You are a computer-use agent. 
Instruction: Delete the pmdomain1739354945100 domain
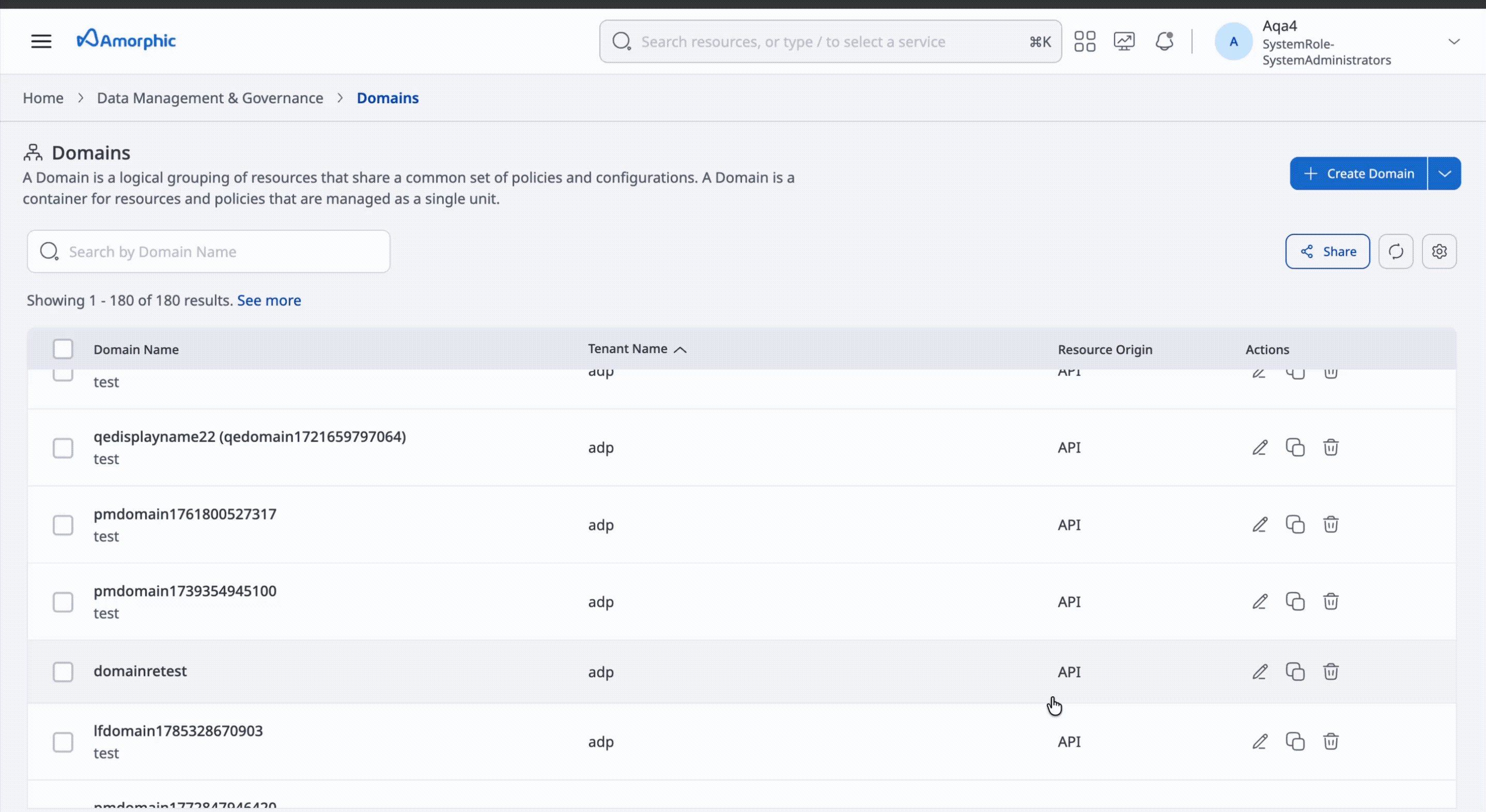pos(1331,601)
